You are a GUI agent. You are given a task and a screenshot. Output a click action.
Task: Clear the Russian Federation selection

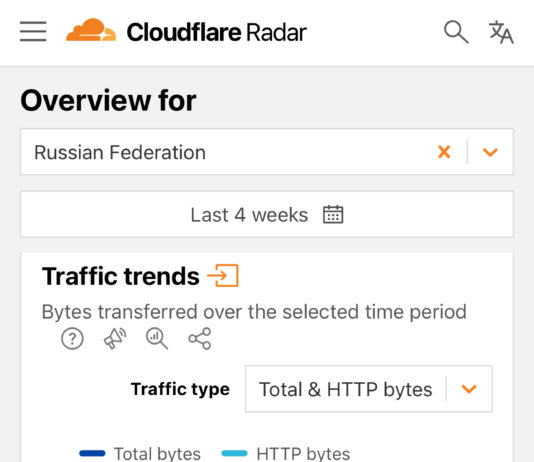(444, 152)
